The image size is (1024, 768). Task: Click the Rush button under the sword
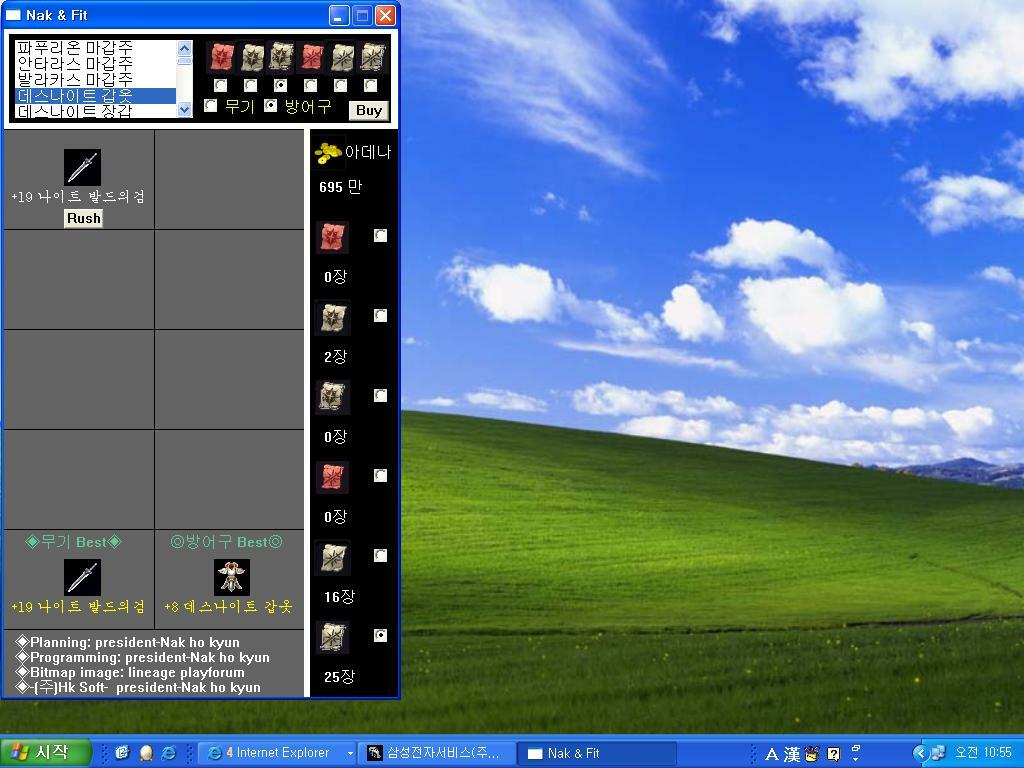tap(84, 218)
